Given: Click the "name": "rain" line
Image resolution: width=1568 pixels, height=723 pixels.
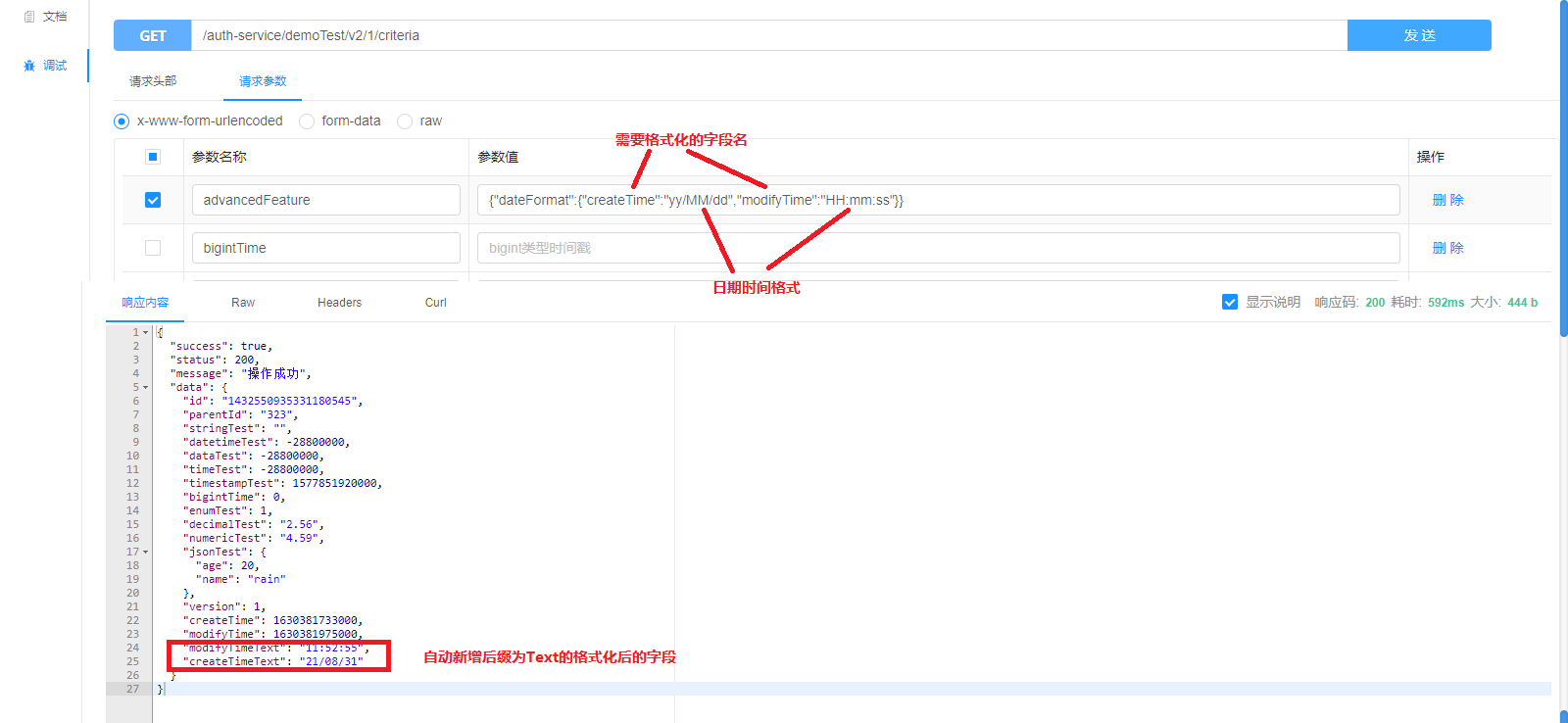Looking at the screenshot, I should point(241,579).
